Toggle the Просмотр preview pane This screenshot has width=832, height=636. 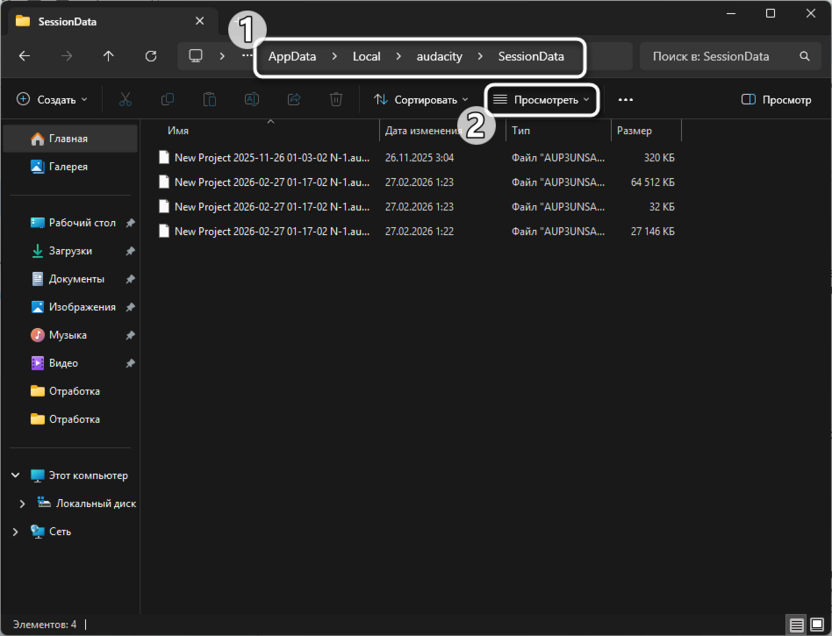click(776, 100)
